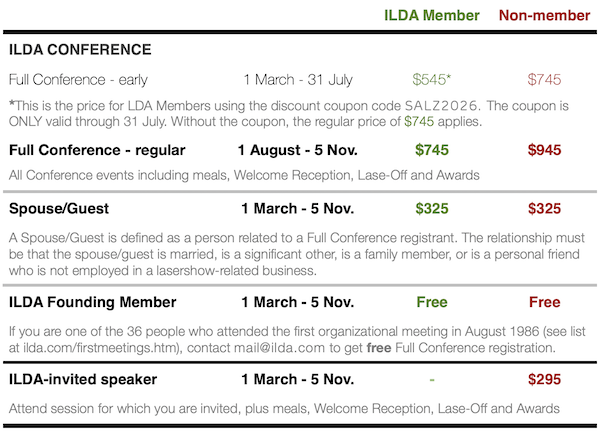Viewport: 600px width, 431px height.
Task: Click the green $745 regular price in the coupon note
Action: (x=419, y=121)
